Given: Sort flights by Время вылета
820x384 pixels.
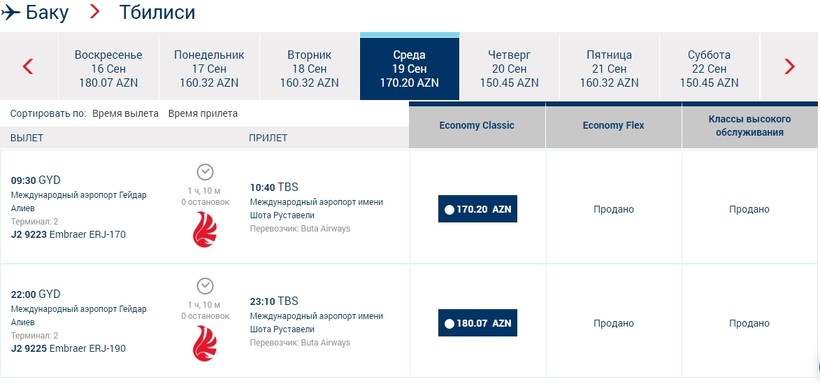Looking at the screenshot, I should [x=126, y=114].
